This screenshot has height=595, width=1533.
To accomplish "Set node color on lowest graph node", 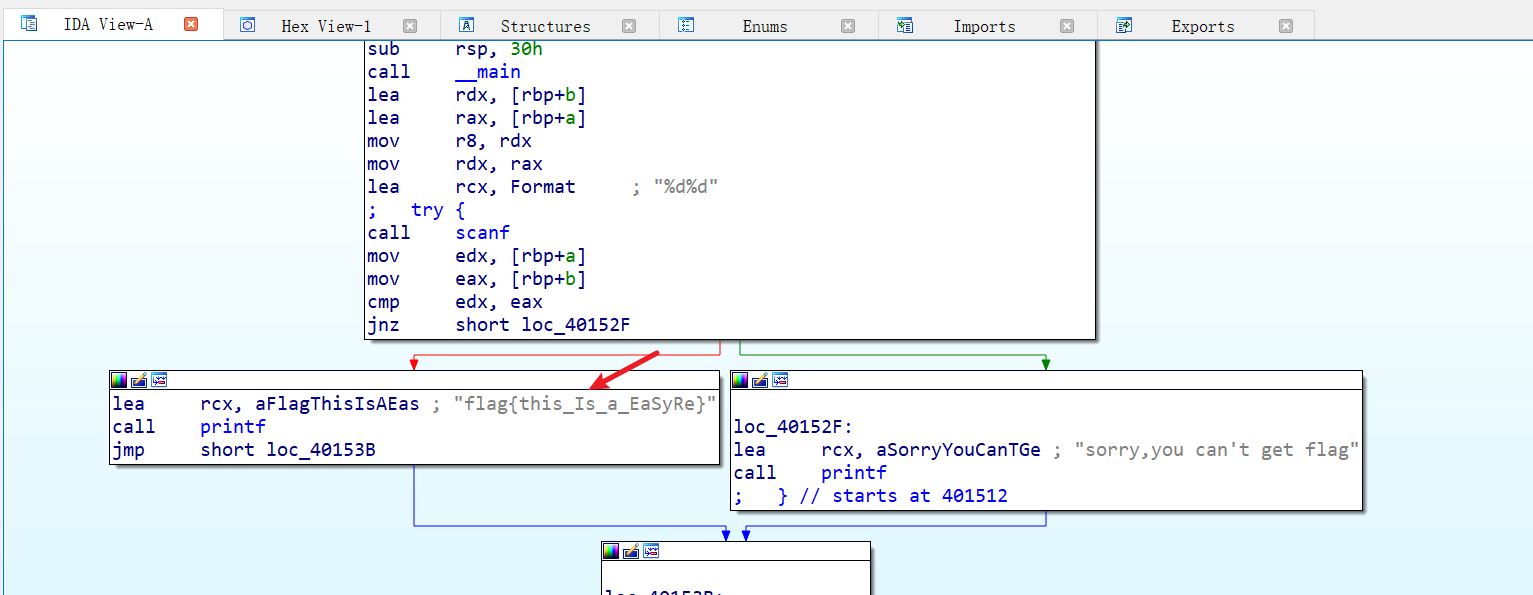I will (x=611, y=551).
